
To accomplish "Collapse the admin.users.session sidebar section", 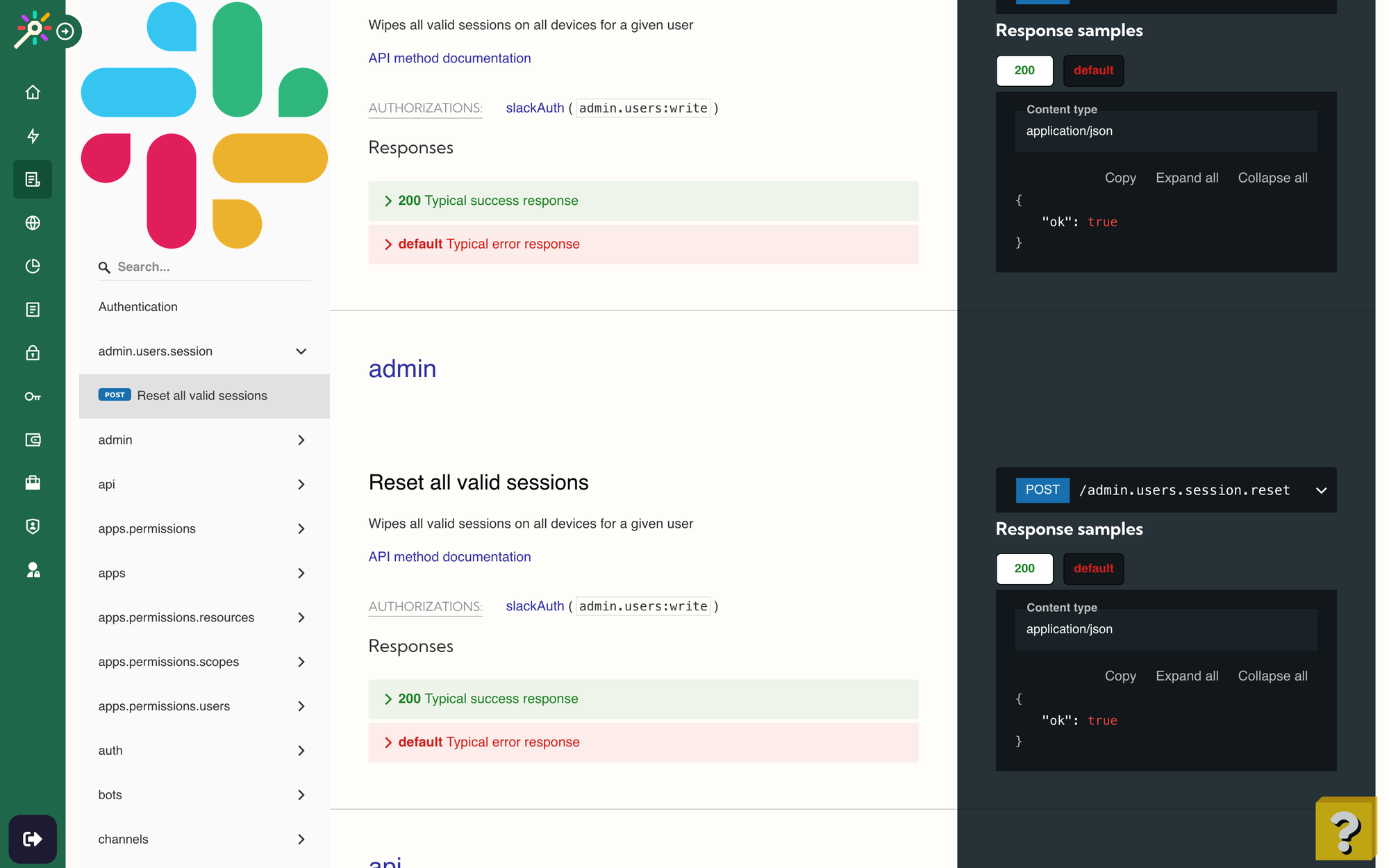I will coord(301,351).
